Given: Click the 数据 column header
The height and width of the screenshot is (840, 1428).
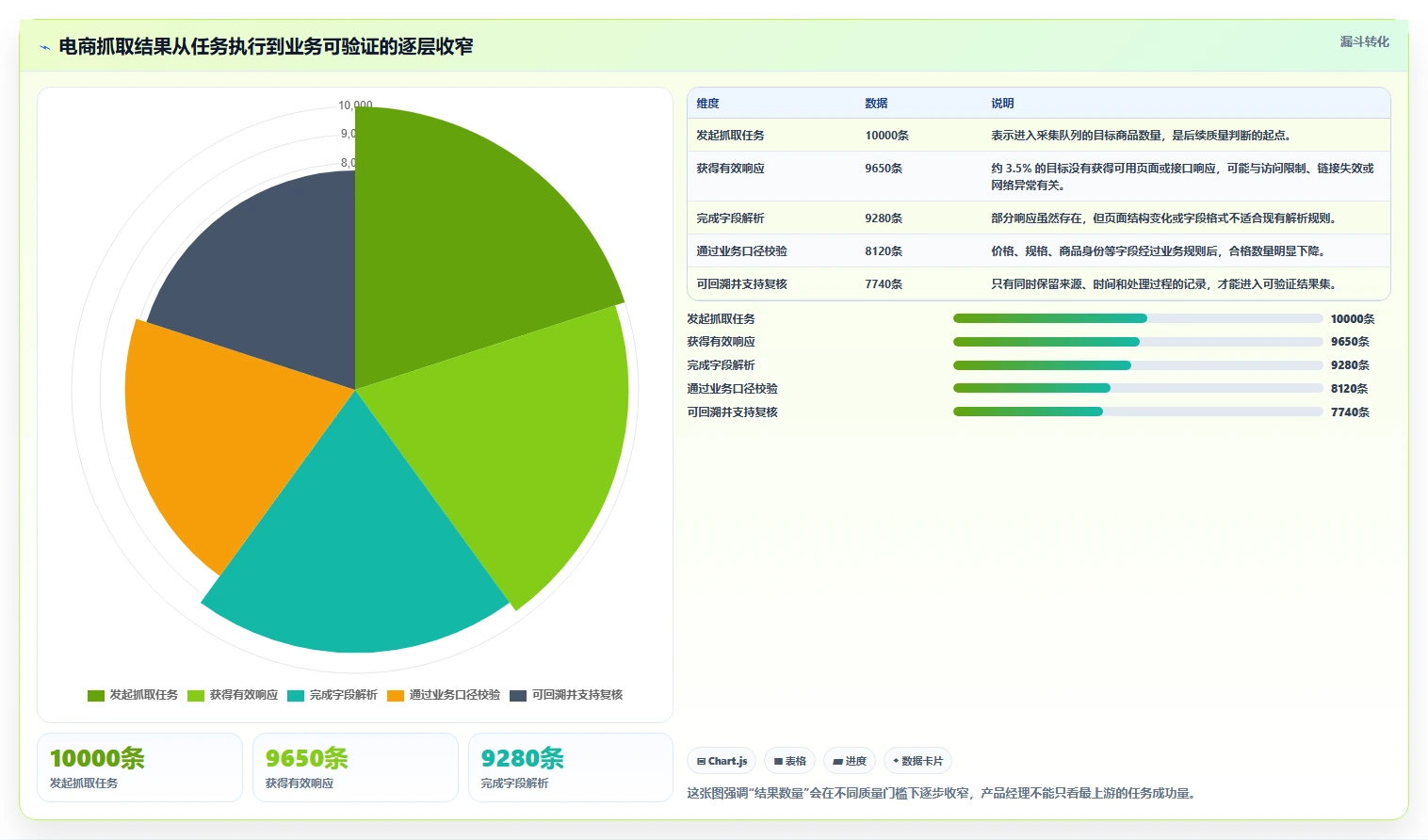Looking at the screenshot, I should coord(876,104).
